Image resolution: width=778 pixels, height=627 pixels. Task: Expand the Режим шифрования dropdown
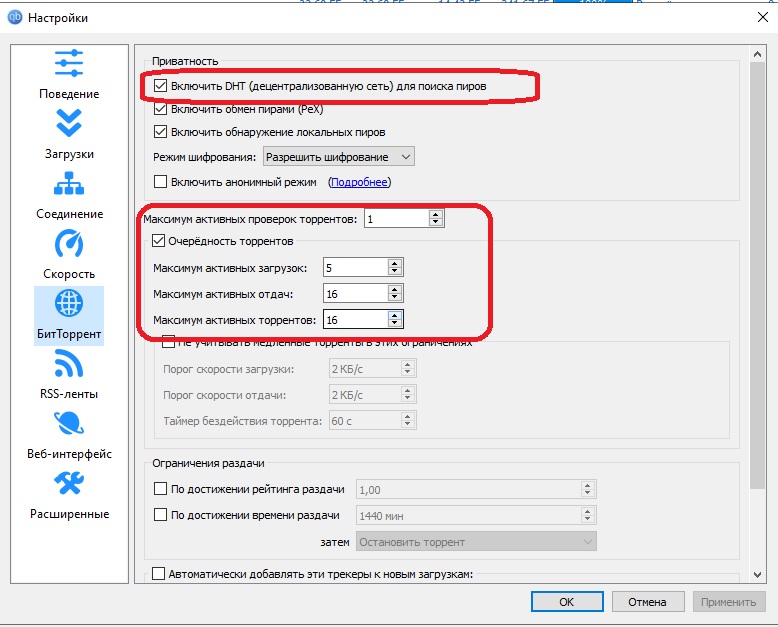338,157
